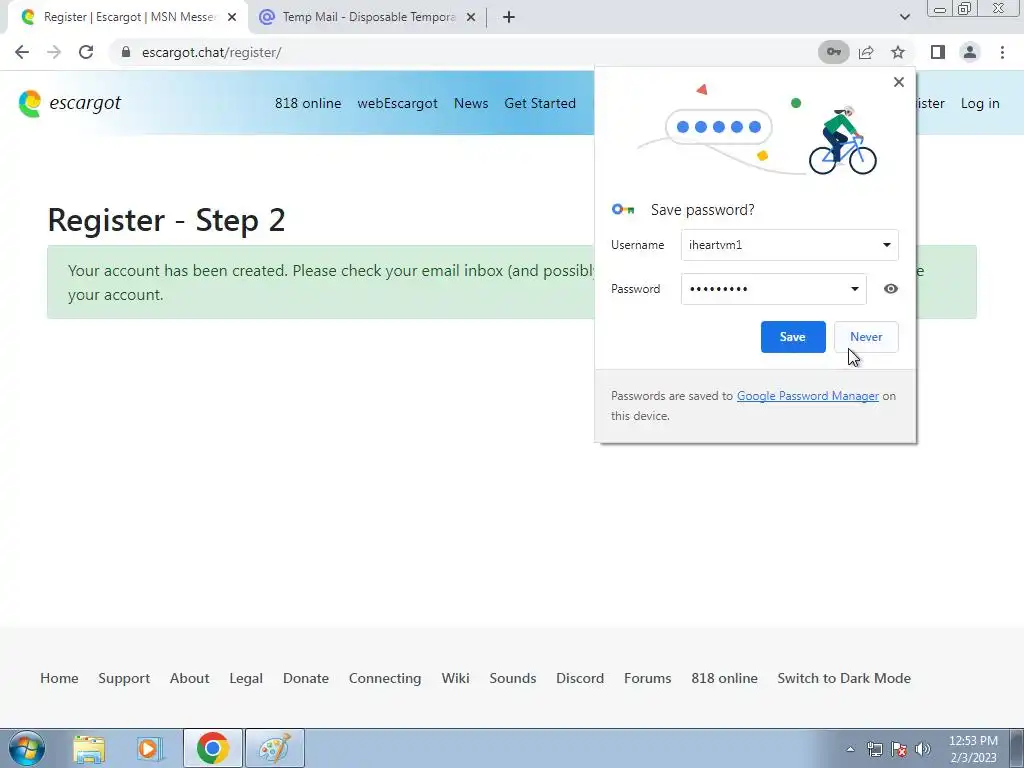Click the browser forward arrow
Image resolution: width=1024 pixels, height=768 pixels.
(x=54, y=52)
